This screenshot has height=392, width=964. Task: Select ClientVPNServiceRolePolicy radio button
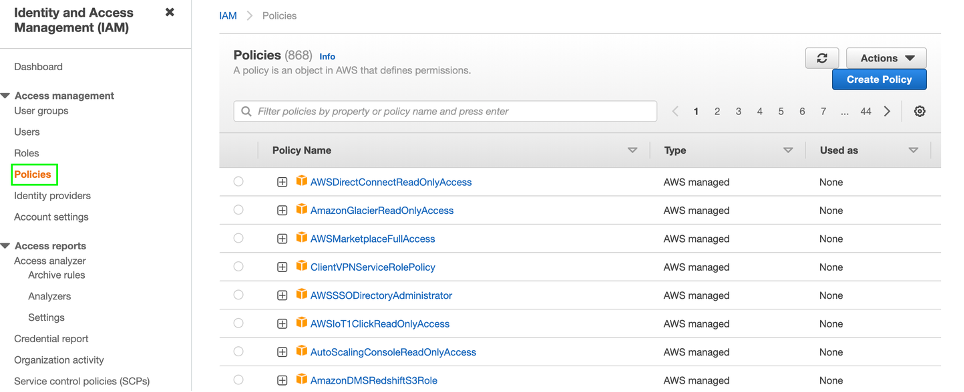tap(239, 266)
